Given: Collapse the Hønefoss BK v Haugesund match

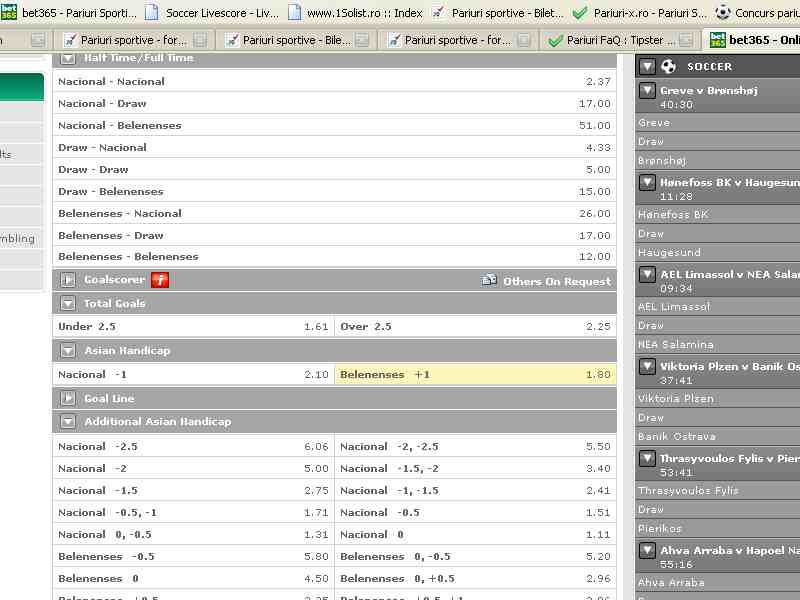Looking at the screenshot, I should (x=647, y=183).
